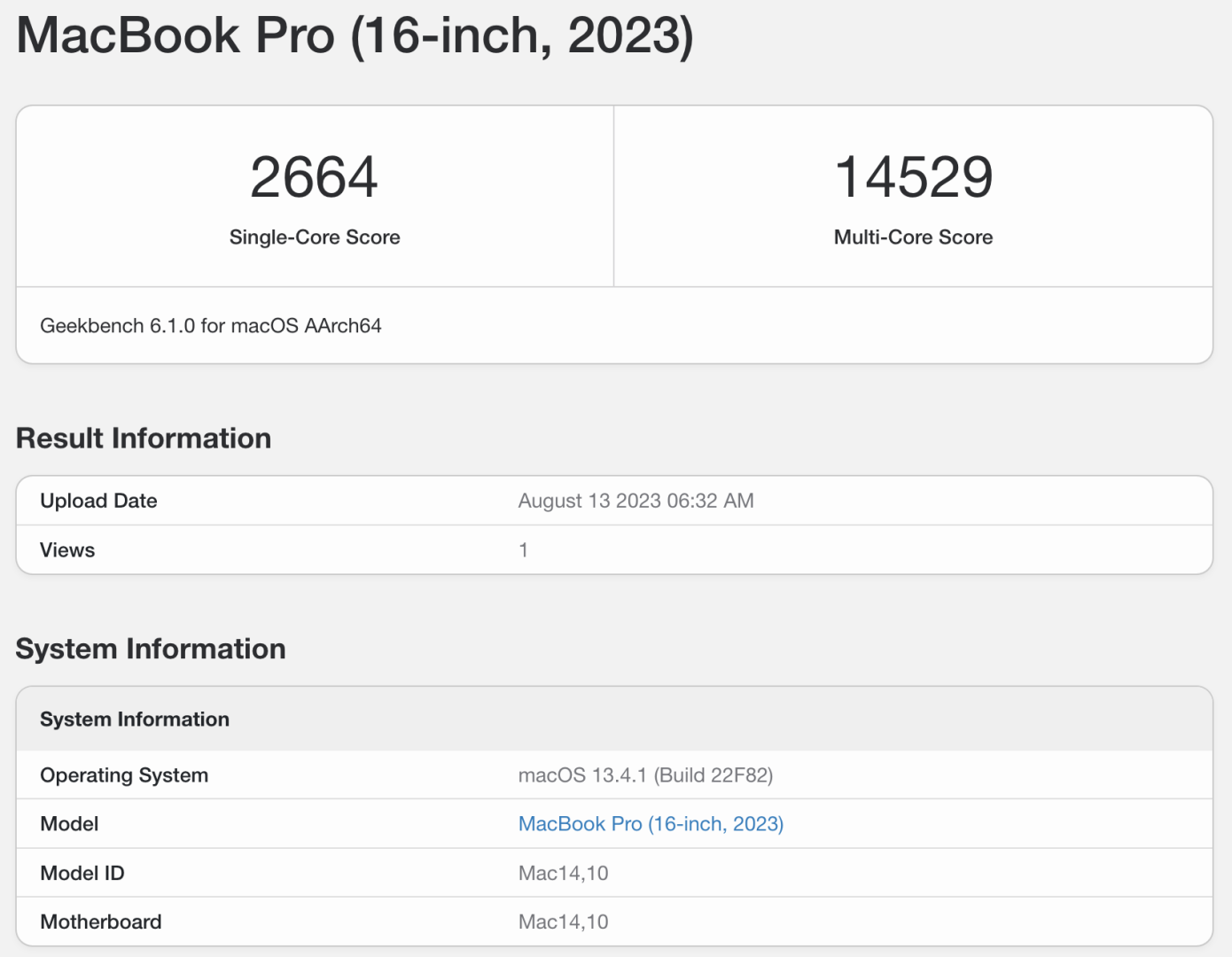Screen dimensions: 1232x957
Task: Click the Multi-Core Score value 14529
Action: point(913,176)
